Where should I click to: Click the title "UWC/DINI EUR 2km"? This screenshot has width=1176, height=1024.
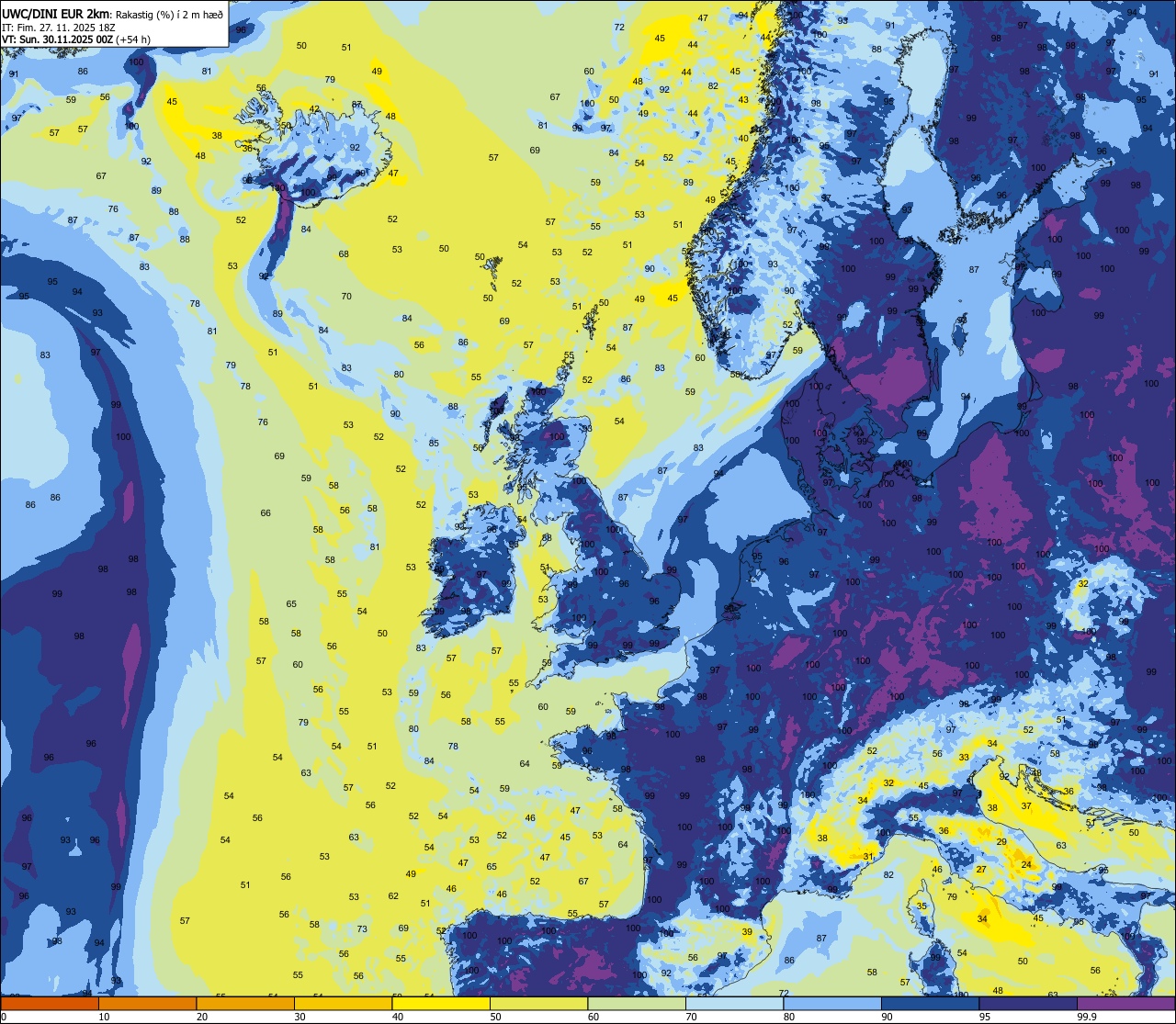tap(55, 15)
